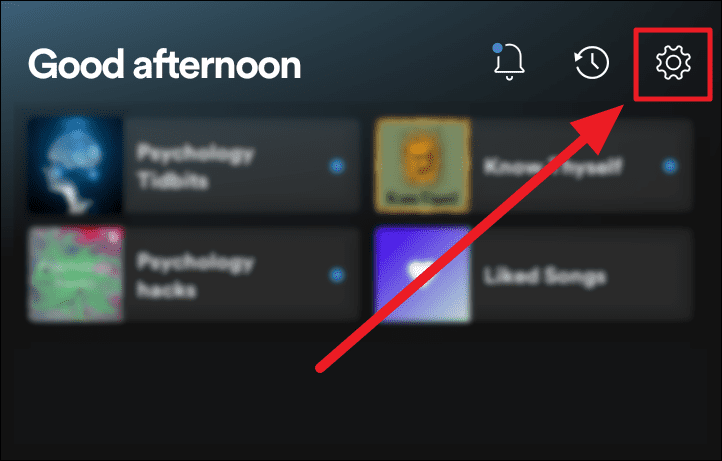The height and width of the screenshot is (461, 722).
Task: Open the Psychology hacks cover art
Action: 76,274
